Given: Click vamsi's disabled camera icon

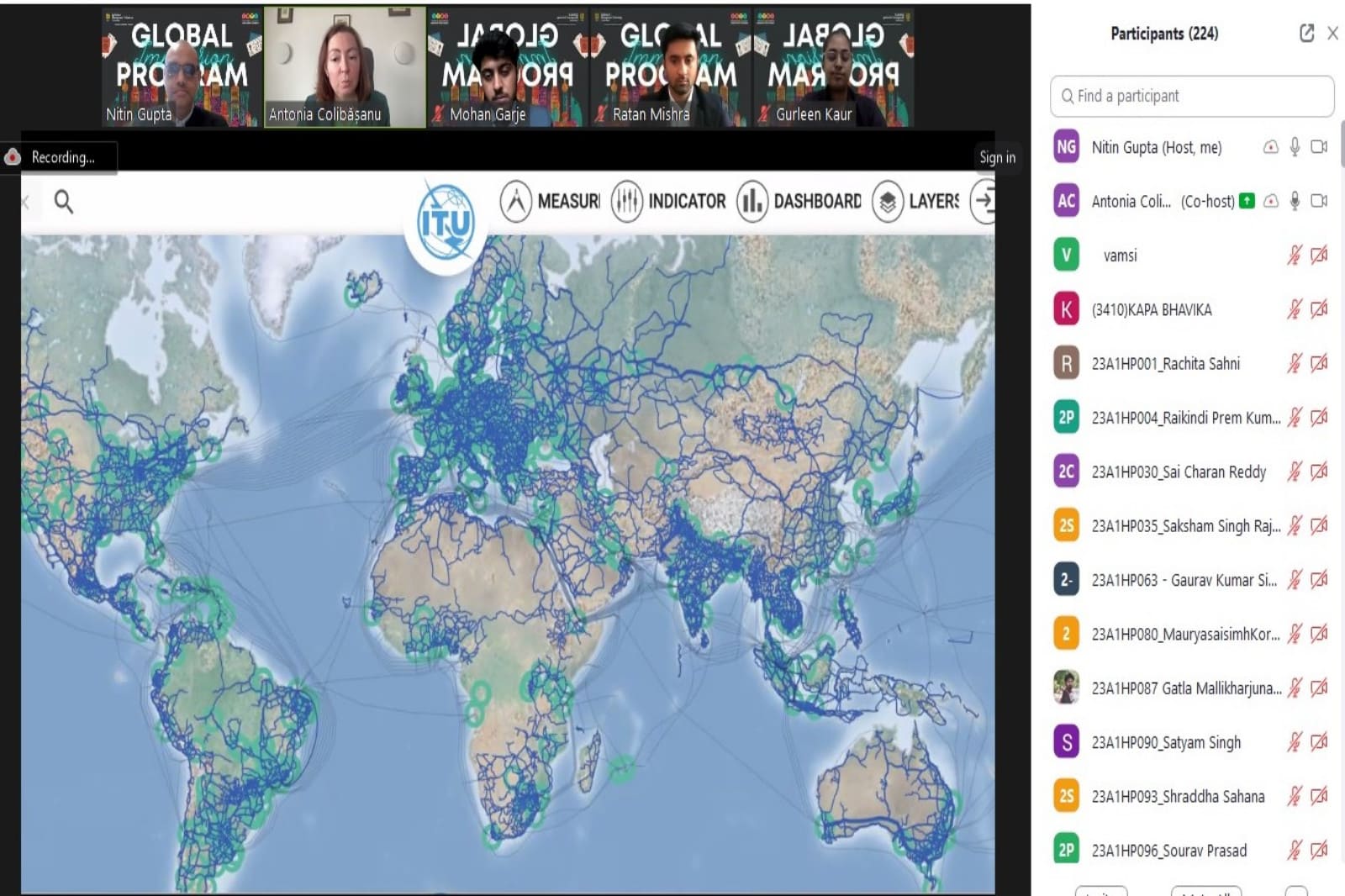Looking at the screenshot, I should [1319, 255].
